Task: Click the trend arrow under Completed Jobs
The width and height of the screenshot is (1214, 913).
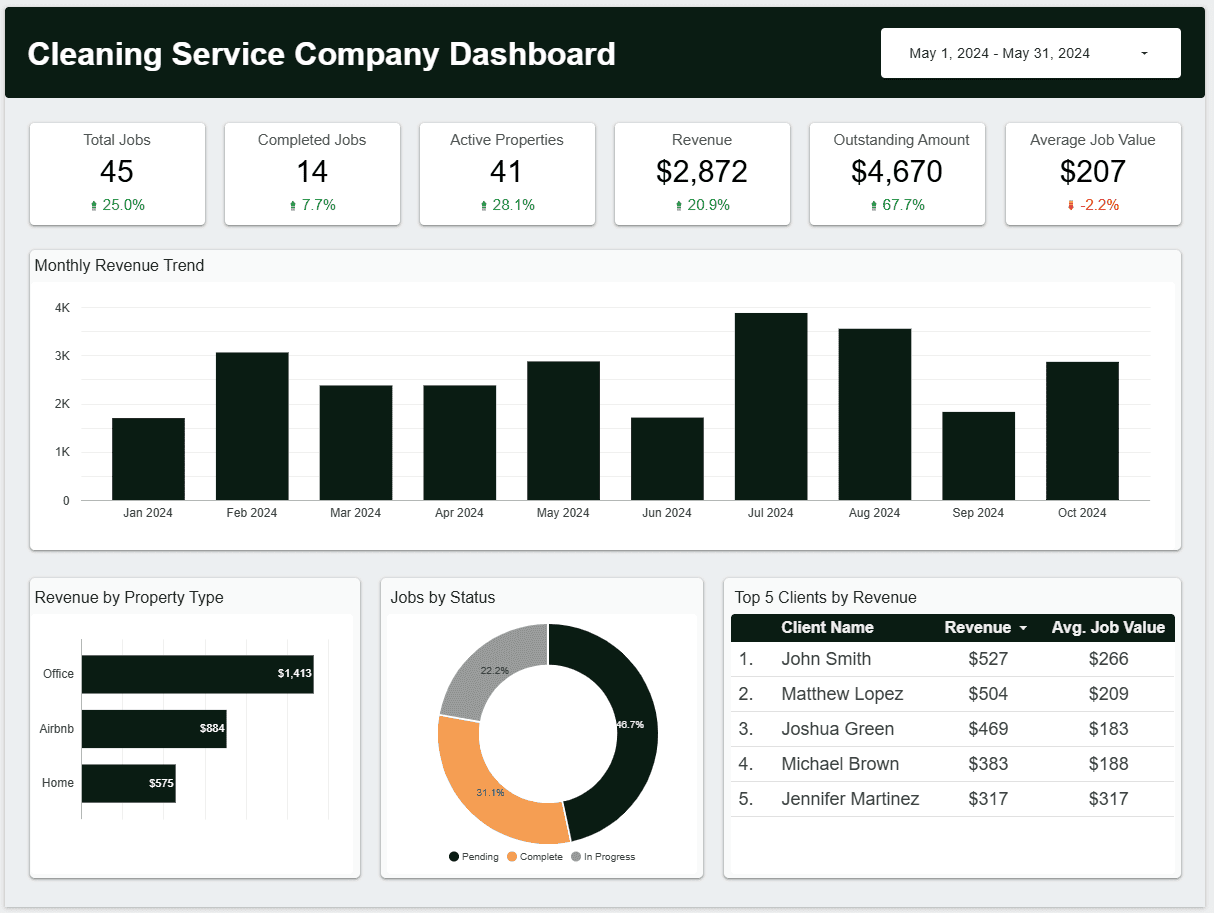Action: [293, 205]
